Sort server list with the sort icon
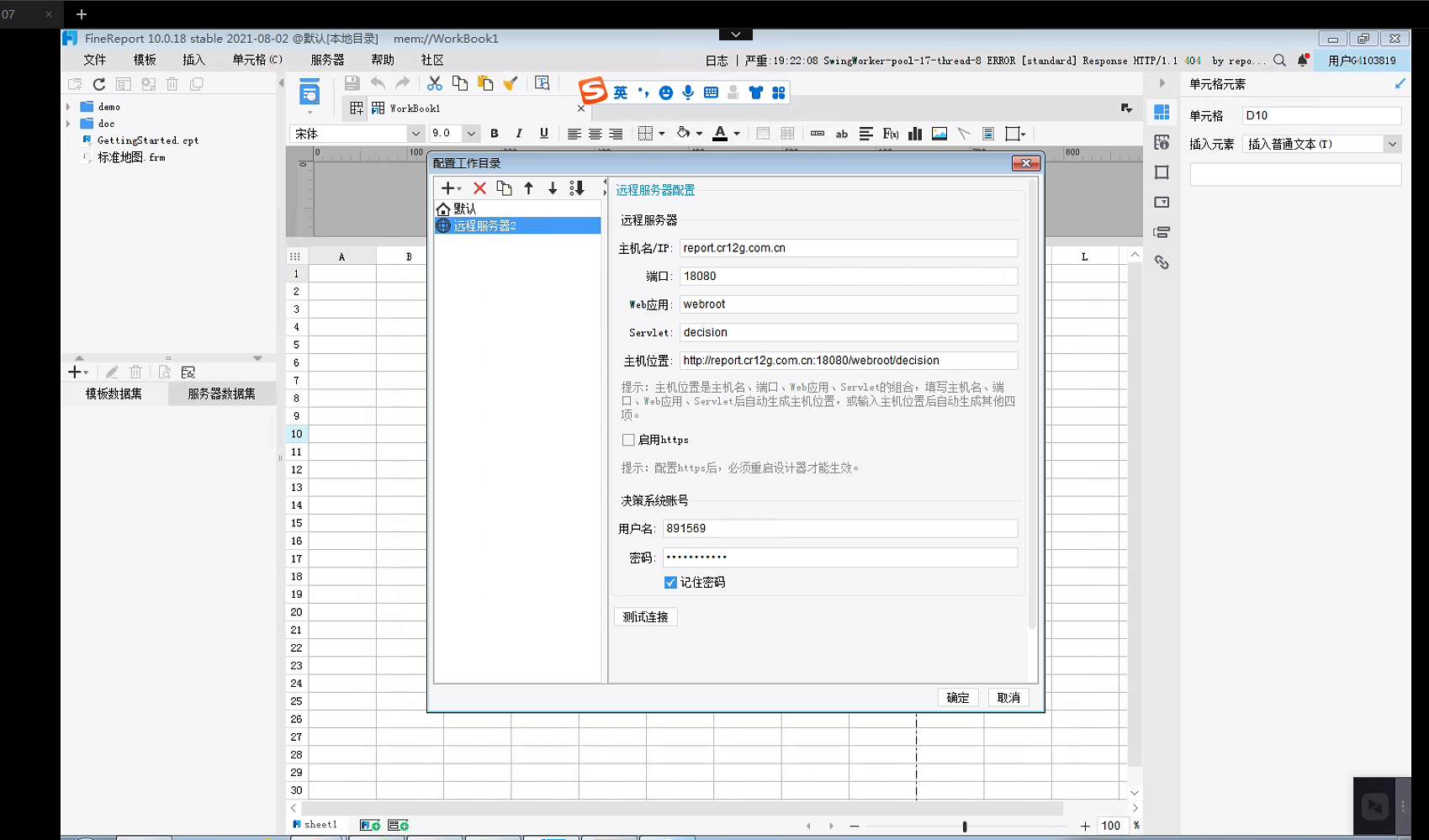The height and width of the screenshot is (840, 1429). coord(577,188)
